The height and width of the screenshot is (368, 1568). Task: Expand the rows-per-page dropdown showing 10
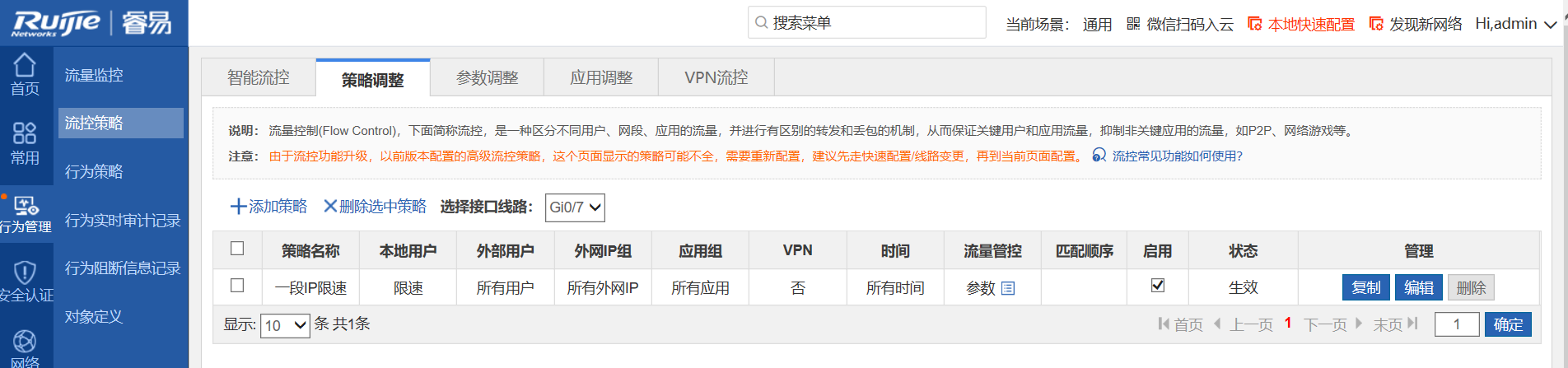tap(284, 325)
